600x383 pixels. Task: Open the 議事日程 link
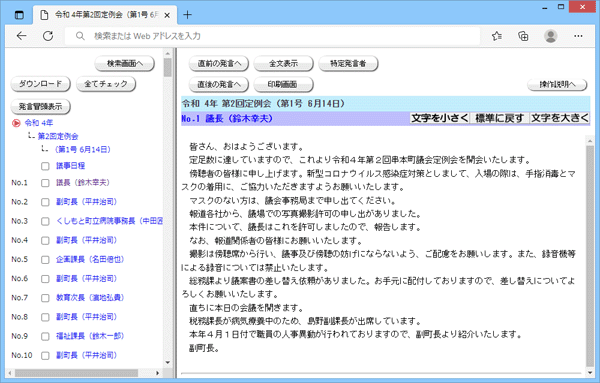[70, 166]
